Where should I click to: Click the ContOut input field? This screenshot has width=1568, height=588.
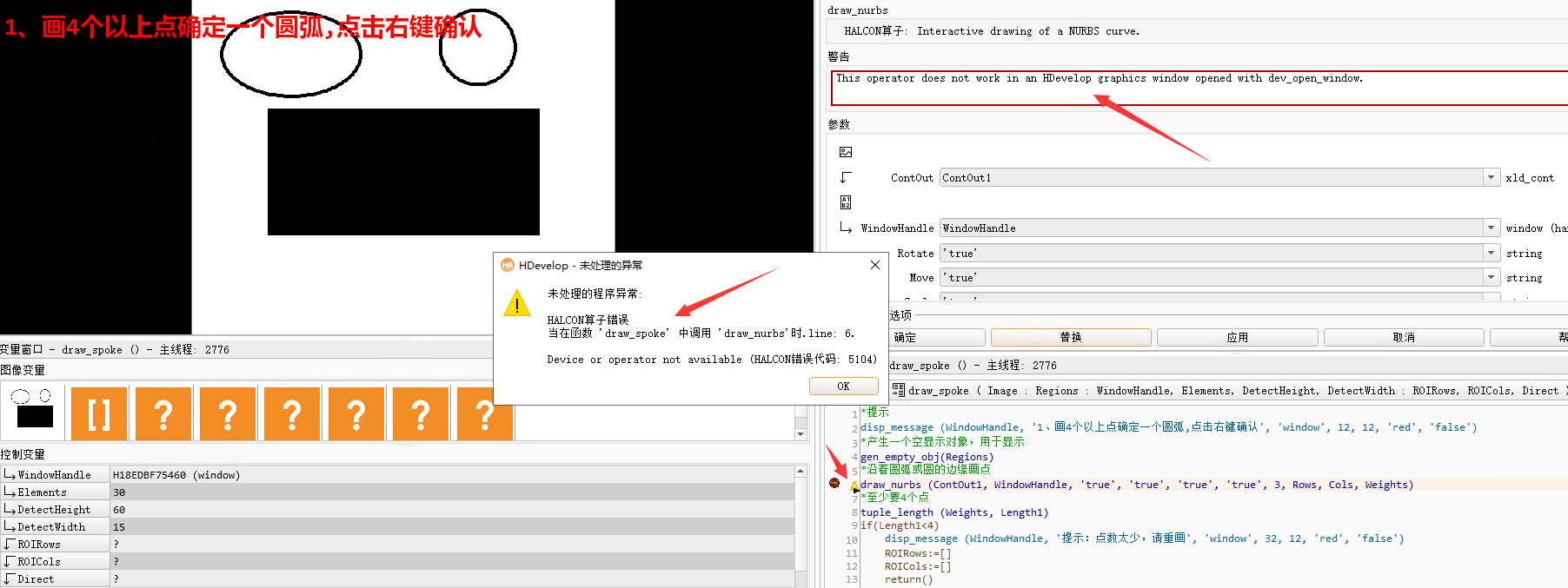[1212, 177]
